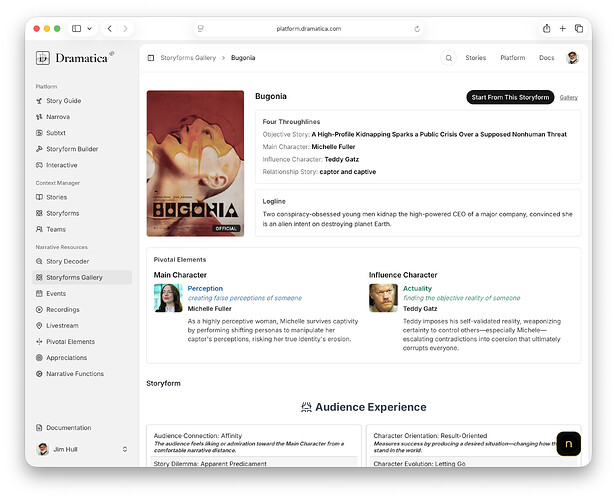
Task: Open Stories top navigation item
Action: click(x=475, y=58)
